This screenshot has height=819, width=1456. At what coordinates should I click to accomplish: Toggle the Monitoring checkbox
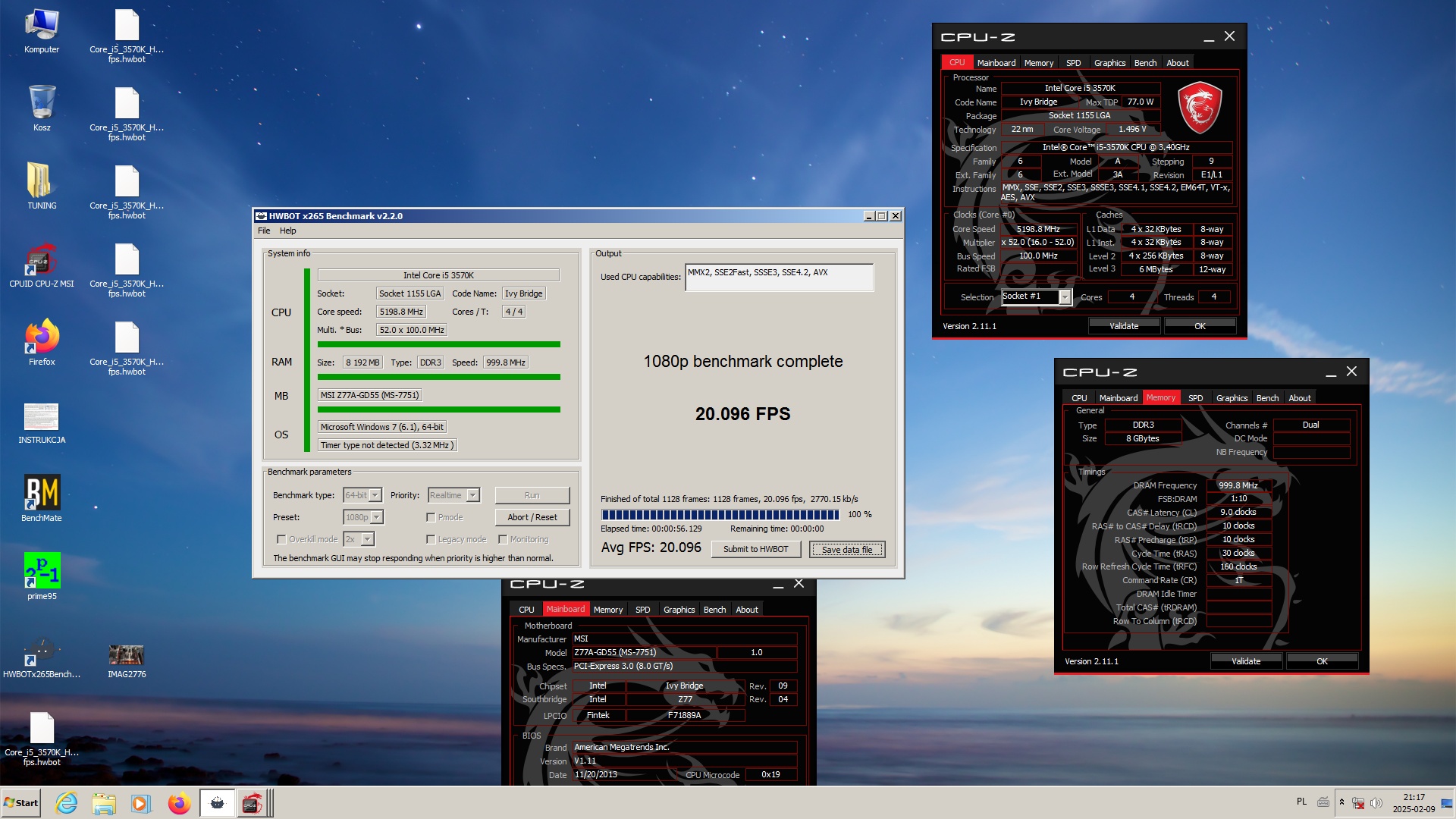coord(503,539)
